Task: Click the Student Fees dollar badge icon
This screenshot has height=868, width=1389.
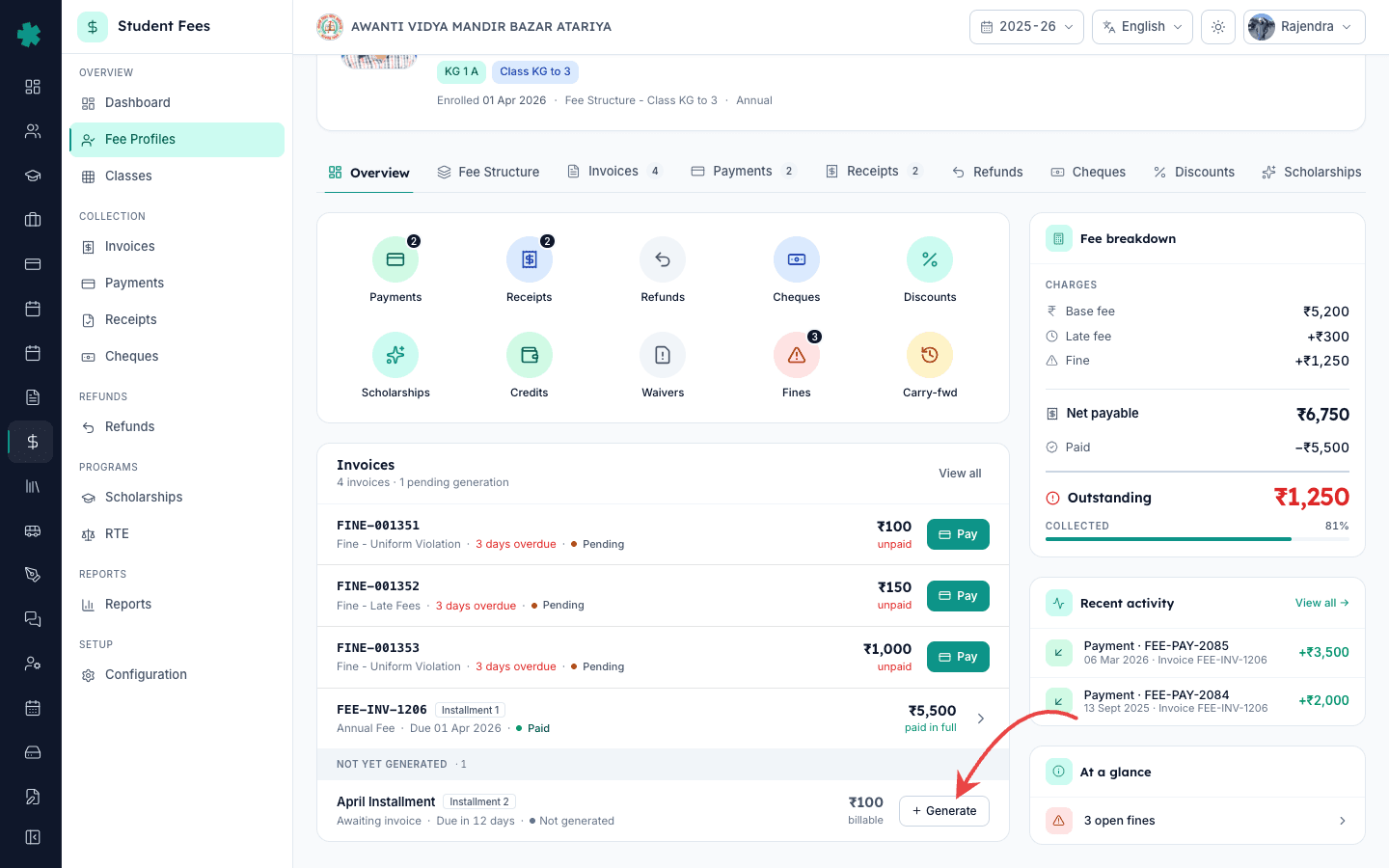Action: (x=93, y=27)
